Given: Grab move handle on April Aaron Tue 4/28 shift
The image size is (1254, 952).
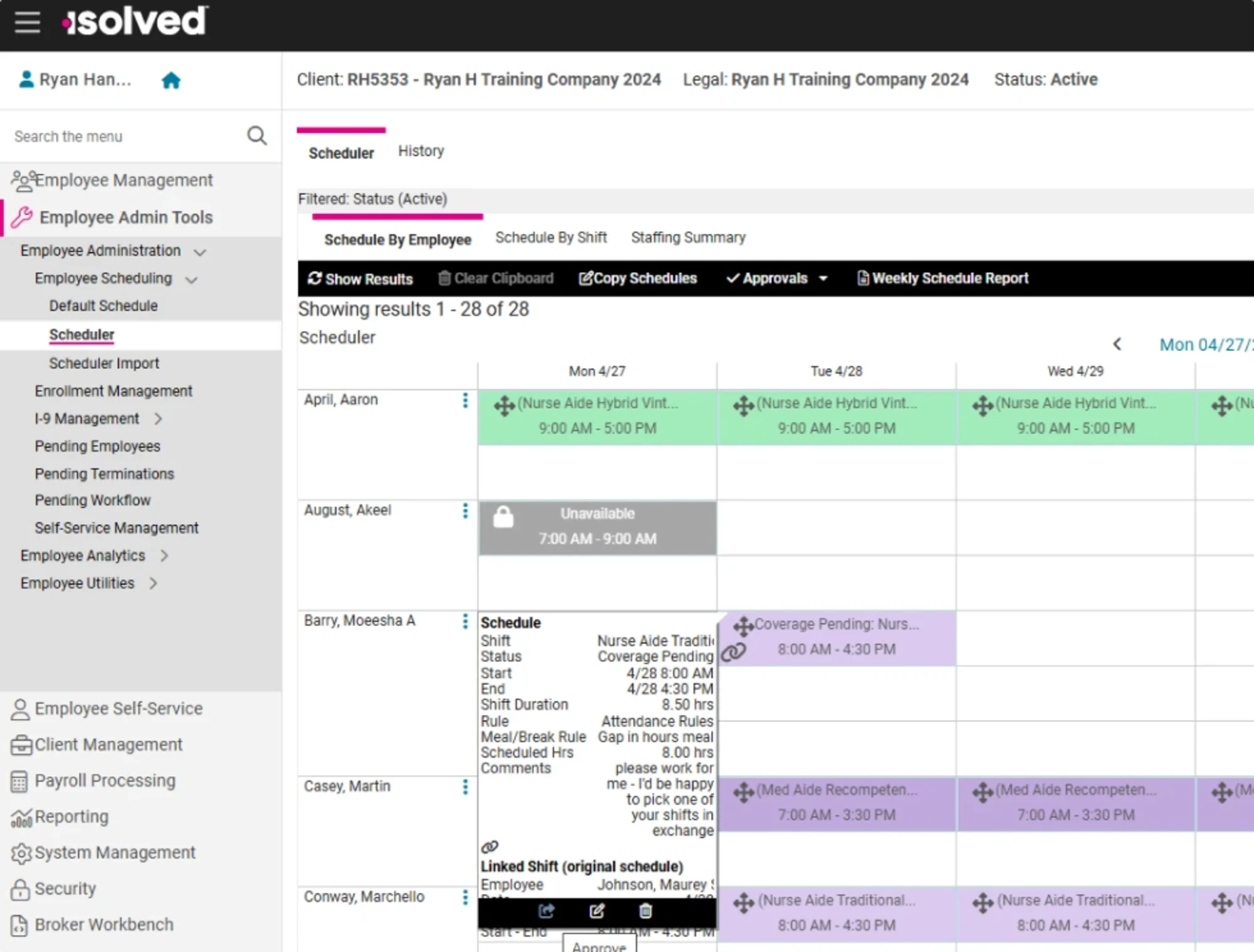Looking at the screenshot, I should (x=744, y=405).
